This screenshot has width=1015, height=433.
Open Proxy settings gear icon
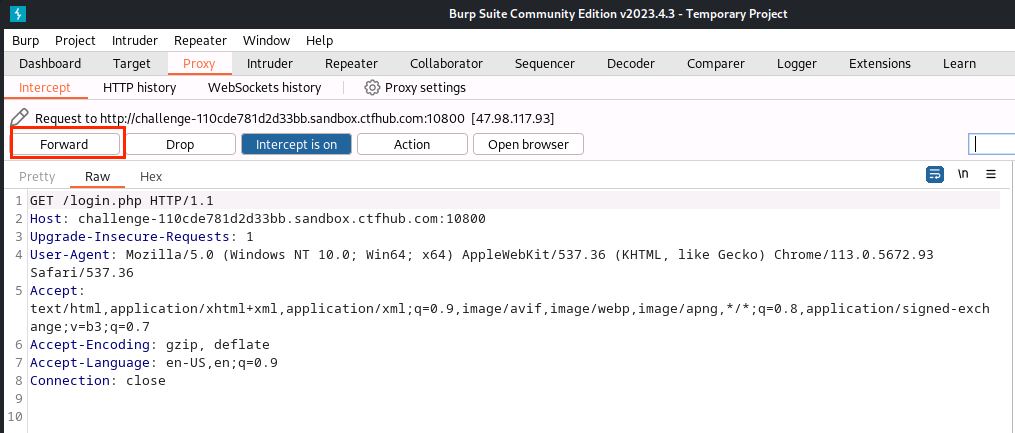(372, 87)
